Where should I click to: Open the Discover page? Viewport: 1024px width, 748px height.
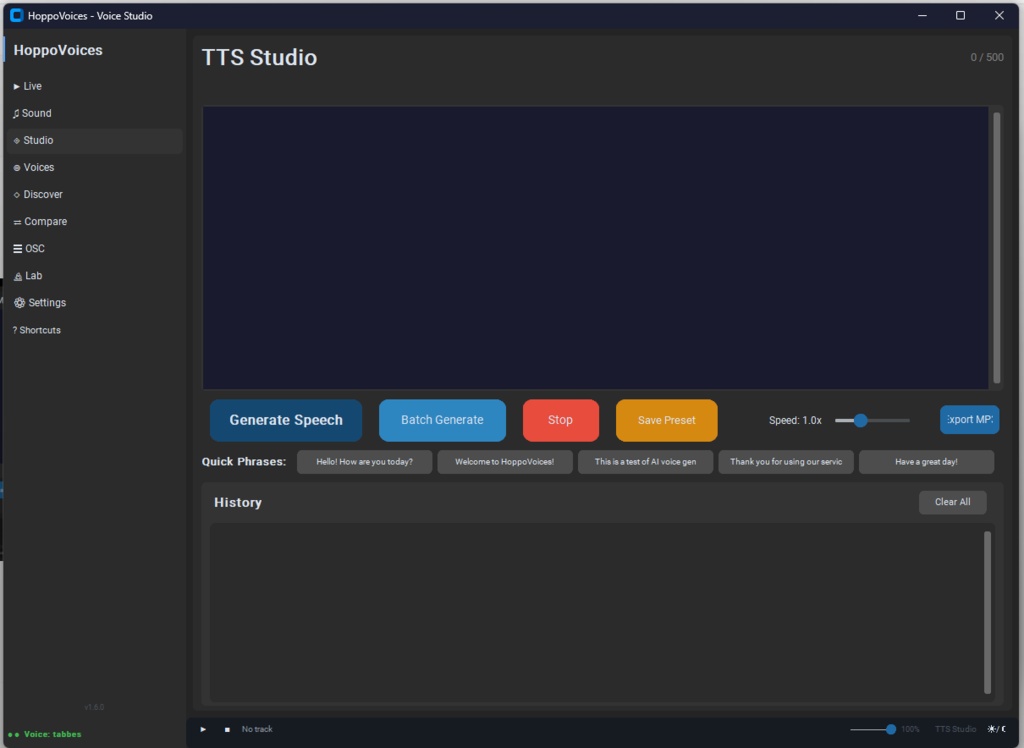95,195
